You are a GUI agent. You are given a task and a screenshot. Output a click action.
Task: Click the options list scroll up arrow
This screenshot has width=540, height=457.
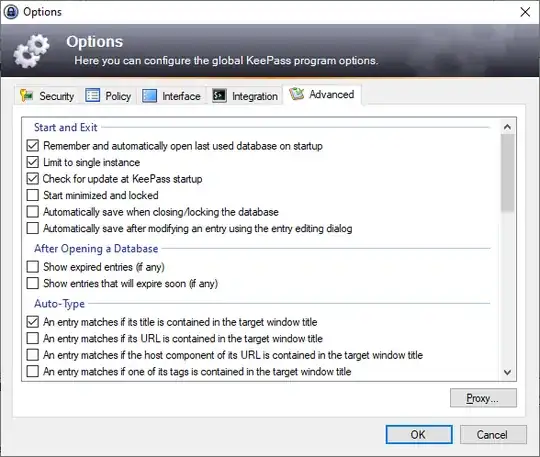coord(507,127)
